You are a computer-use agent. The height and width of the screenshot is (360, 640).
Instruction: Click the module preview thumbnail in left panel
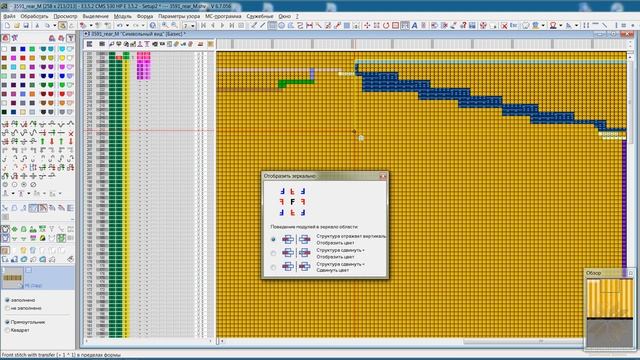click(x=12, y=278)
